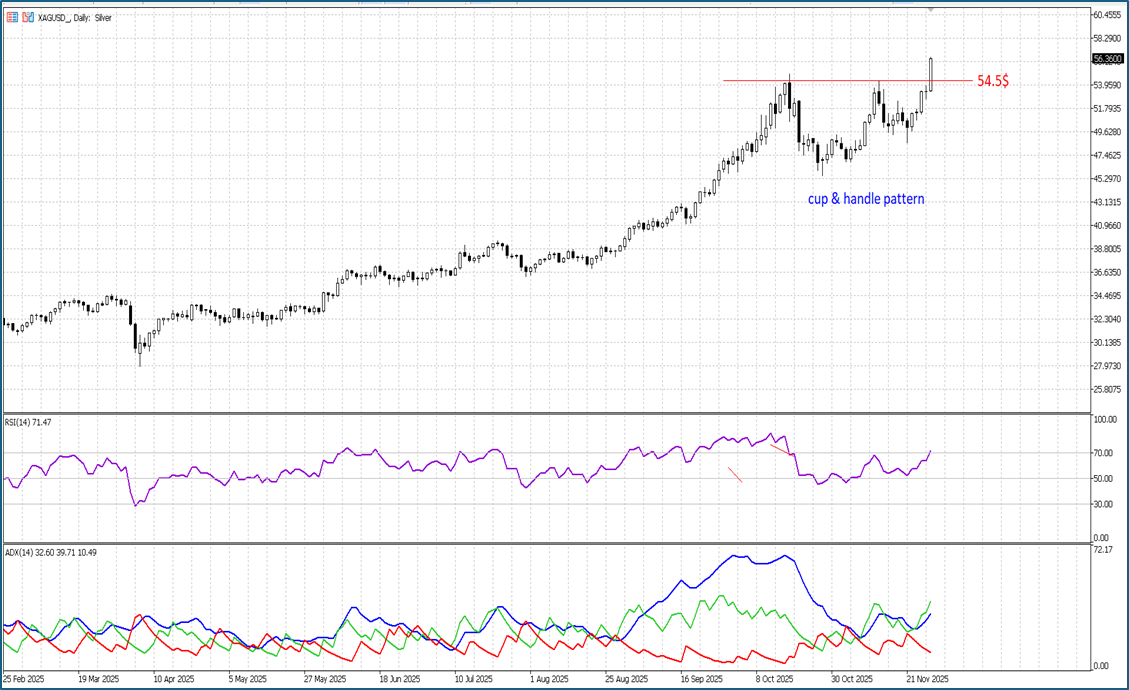Screen dimensions: 1129x690
Task: Select the 25 Aug 2025 date label
Action: coord(626,678)
